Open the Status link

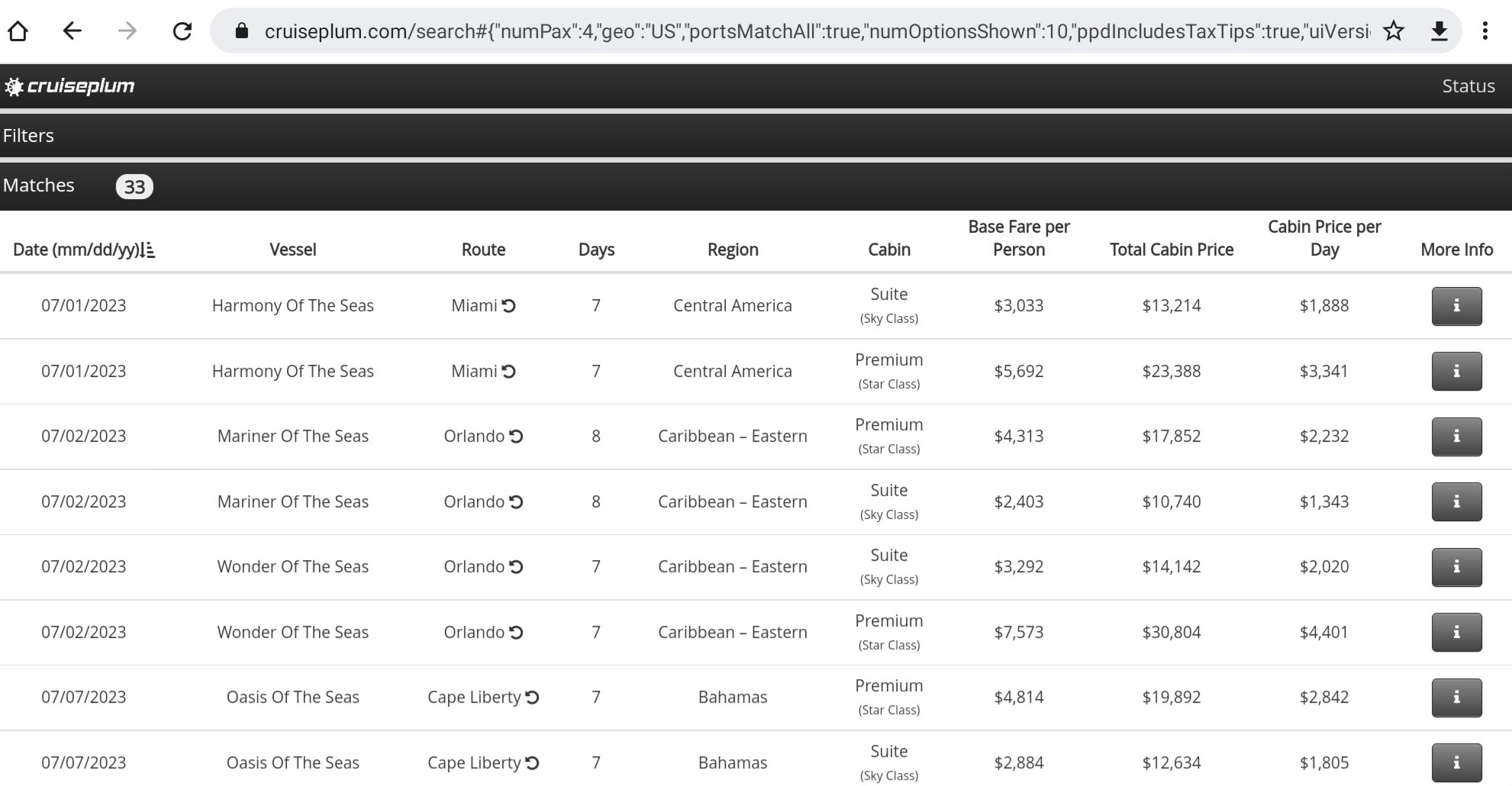(1468, 86)
